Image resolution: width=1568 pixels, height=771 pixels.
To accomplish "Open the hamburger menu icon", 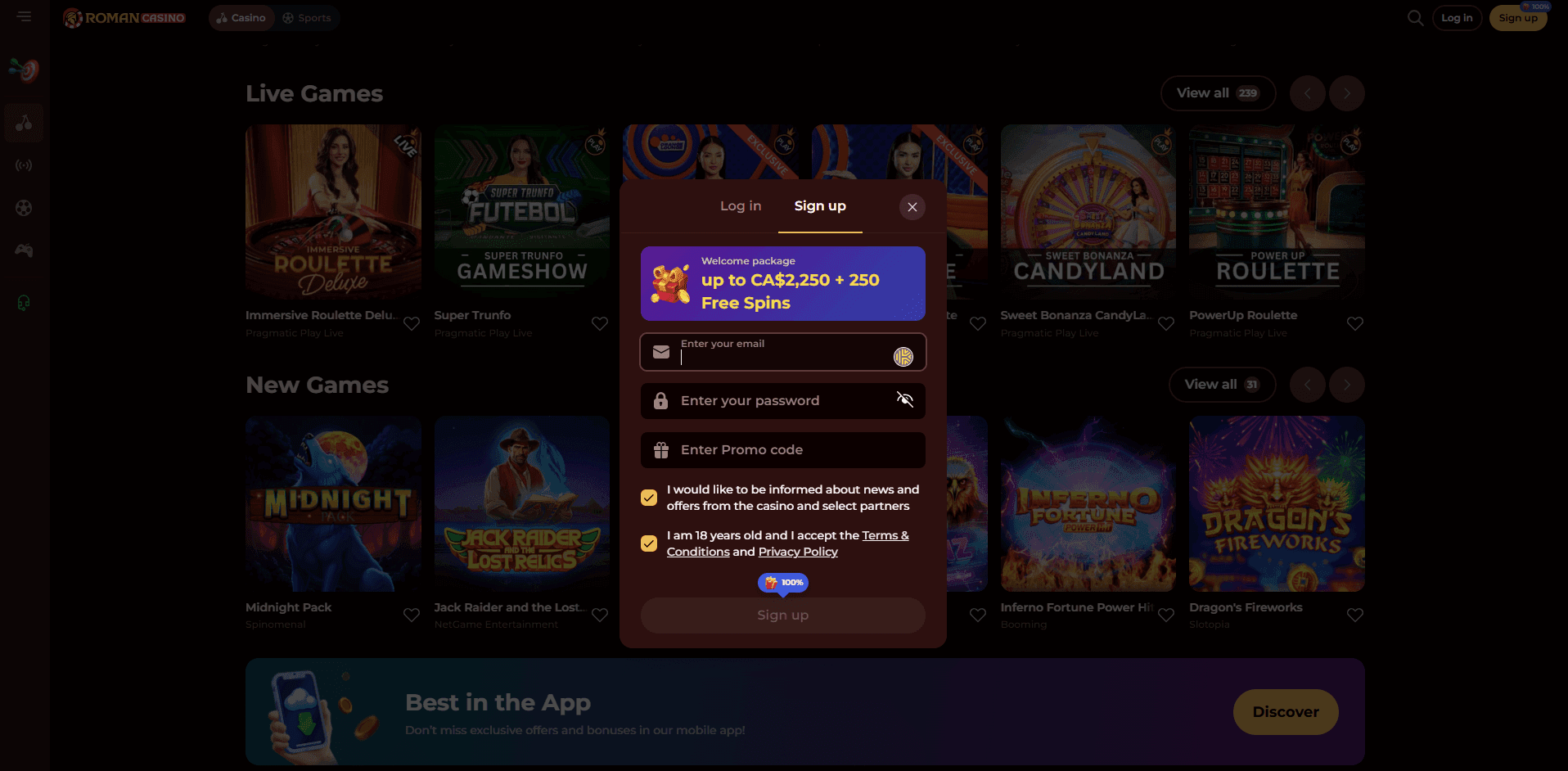I will (x=25, y=16).
